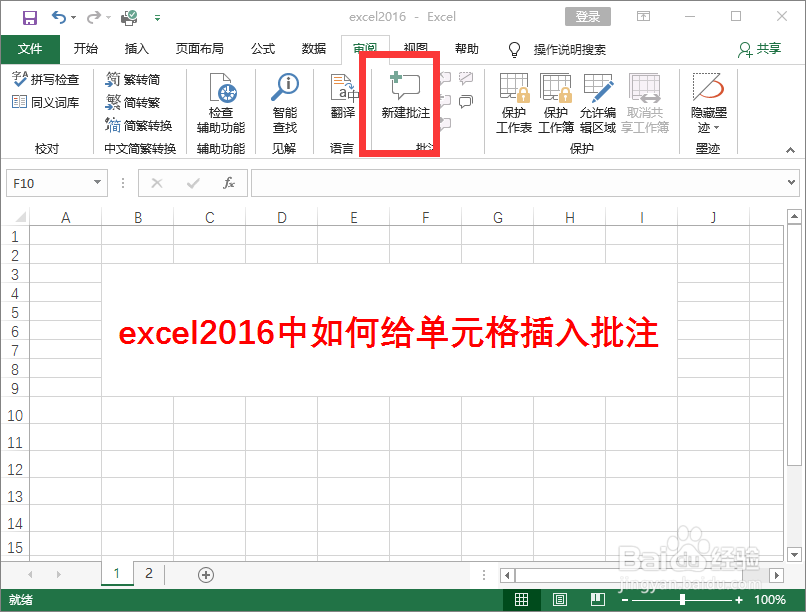This screenshot has width=806, height=612.
Task: Select column D header
Action: (x=282, y=217)
